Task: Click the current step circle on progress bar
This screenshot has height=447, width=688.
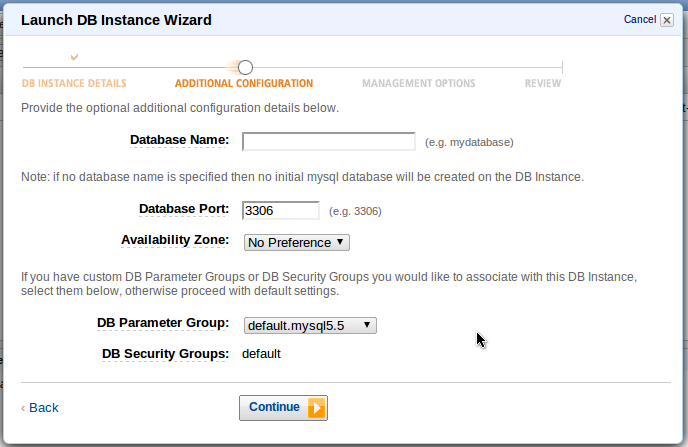Action: [x=245, y=67]
